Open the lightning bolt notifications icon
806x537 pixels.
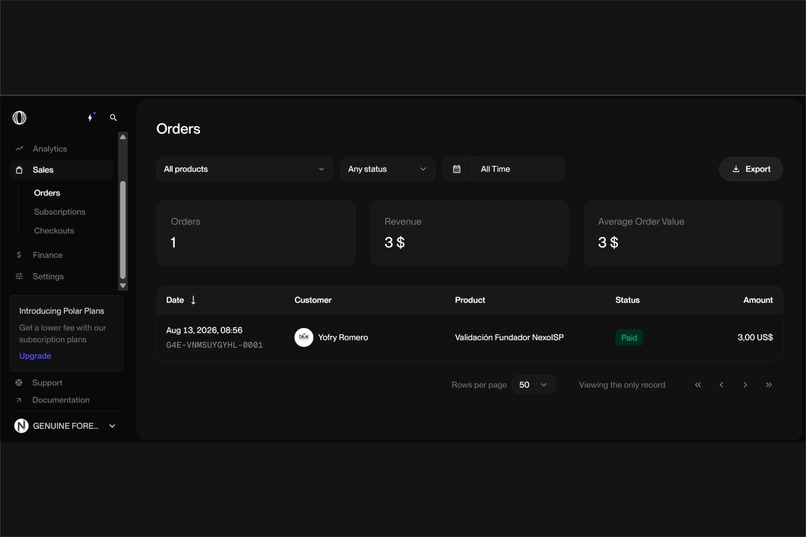point(90,117)
